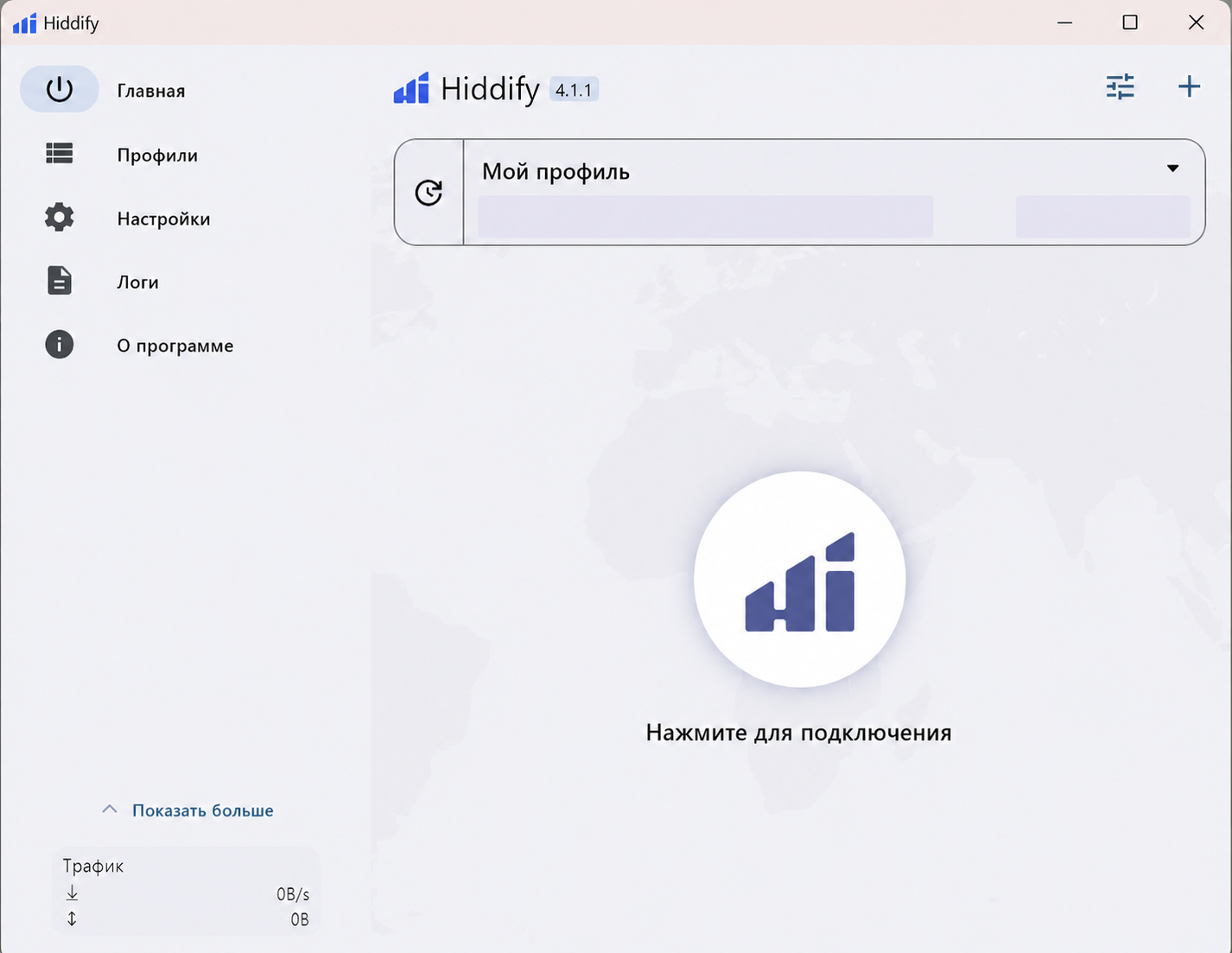Screen dimensions: 1232x953
Task: Open Логи menu item
Action: point(138,282)
